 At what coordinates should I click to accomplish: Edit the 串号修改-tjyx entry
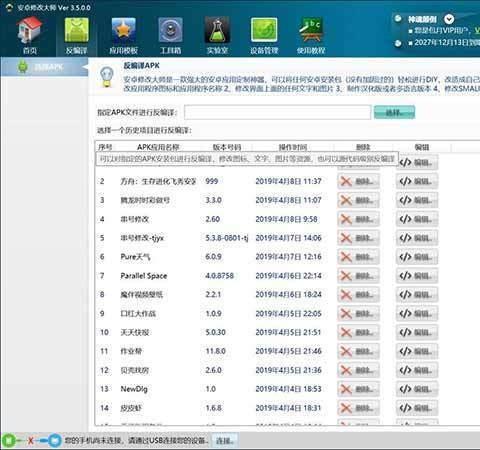(417, 238)
